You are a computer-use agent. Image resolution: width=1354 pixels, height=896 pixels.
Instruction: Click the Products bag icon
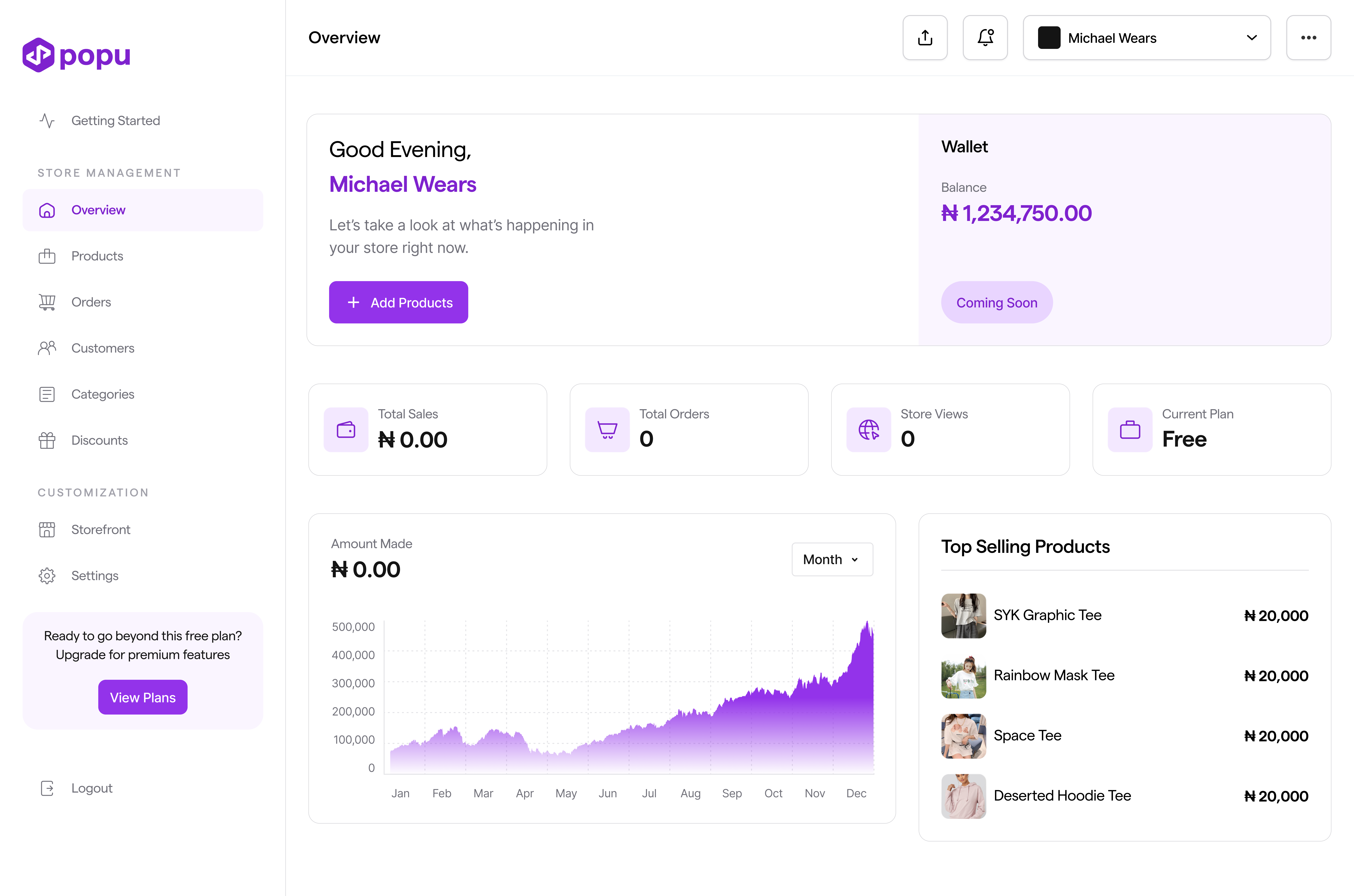(47, 256)
